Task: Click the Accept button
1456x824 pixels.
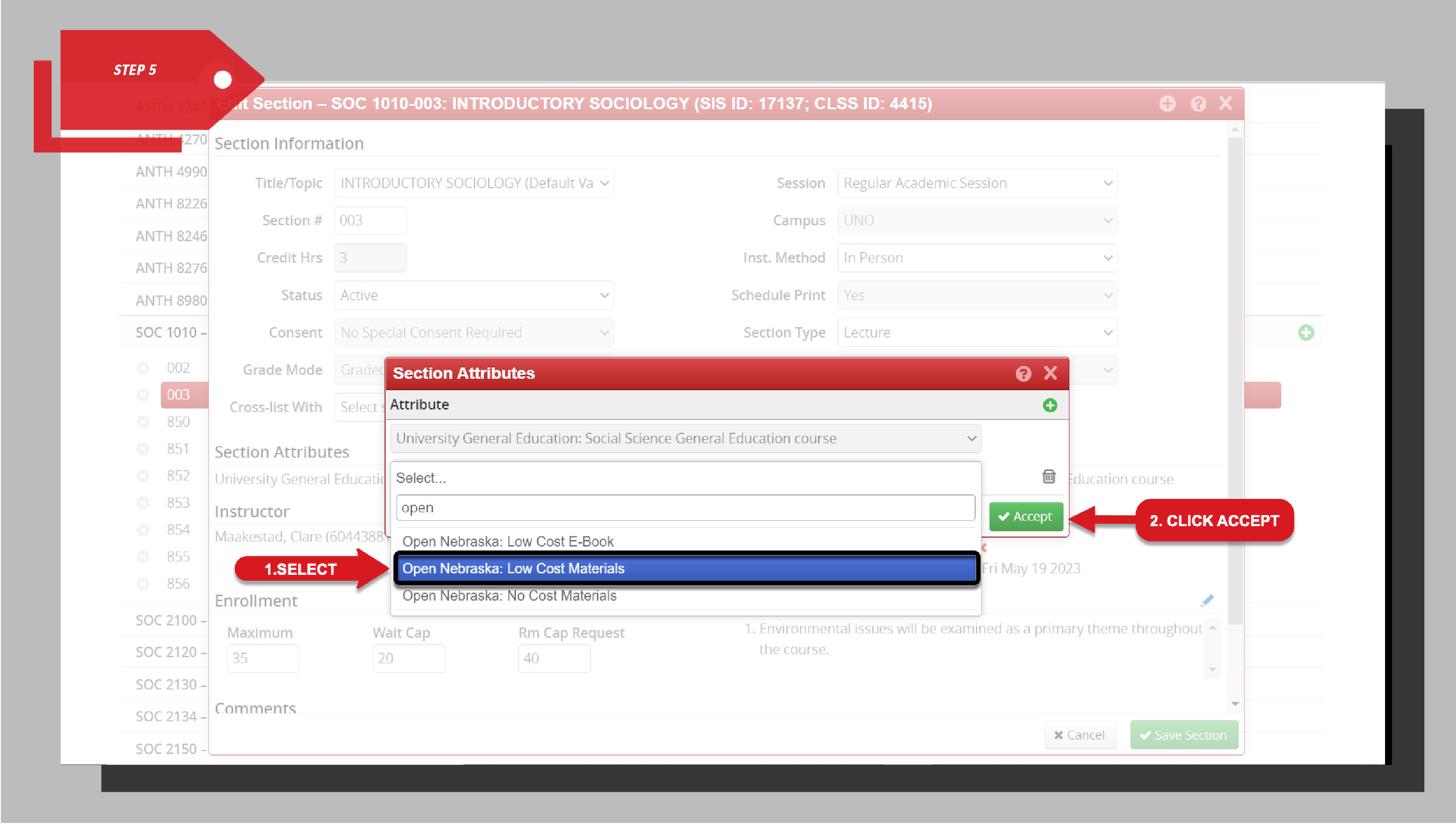Action: coord(1025,516)
